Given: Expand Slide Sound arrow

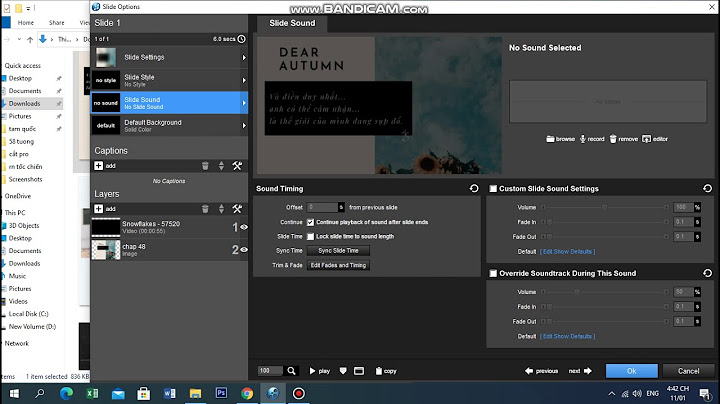Looking at the screenshot, I should coord(244,103).
